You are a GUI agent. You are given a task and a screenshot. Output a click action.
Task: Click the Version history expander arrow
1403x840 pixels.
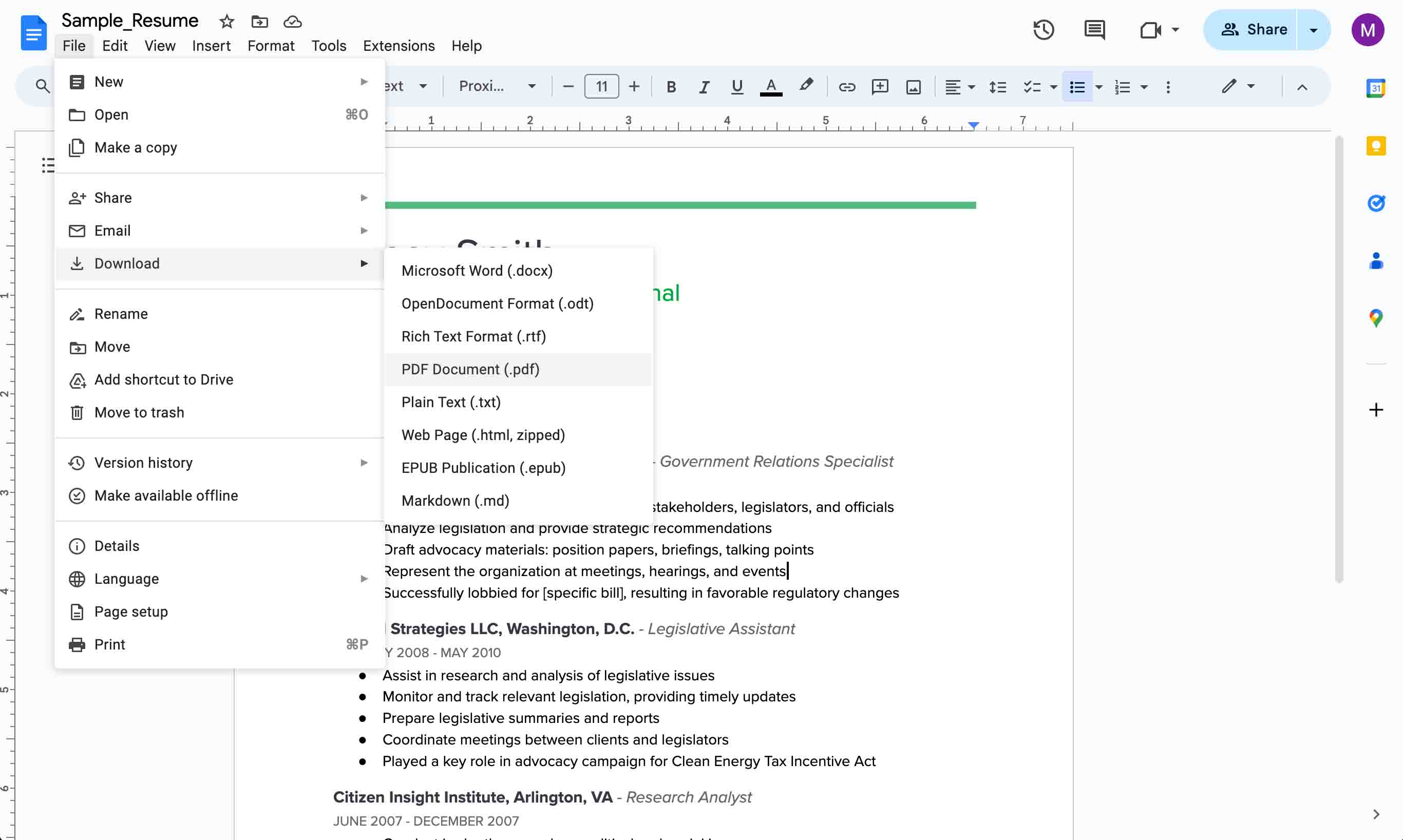point(365,462)
